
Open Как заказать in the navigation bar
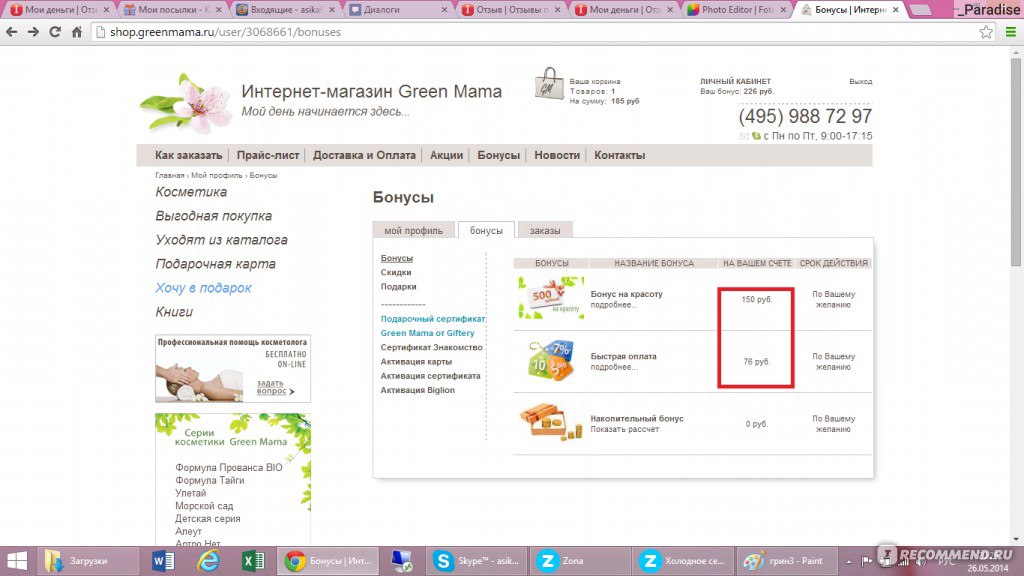click(188, 155)
